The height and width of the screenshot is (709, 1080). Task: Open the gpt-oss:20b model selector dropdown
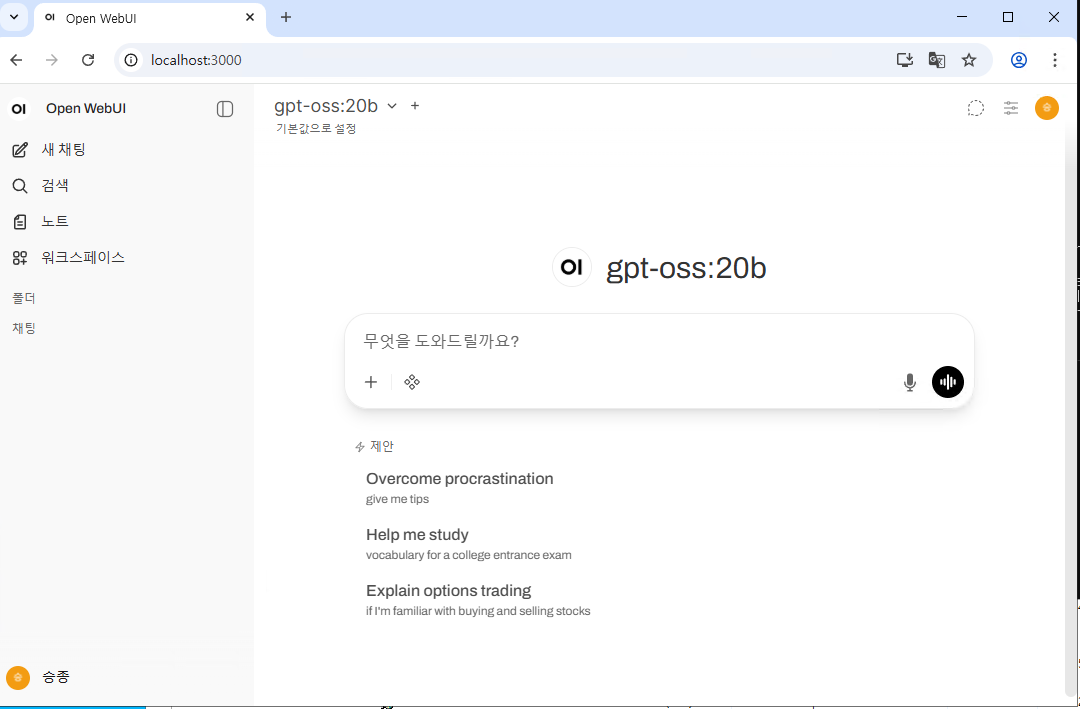[335, 106]
